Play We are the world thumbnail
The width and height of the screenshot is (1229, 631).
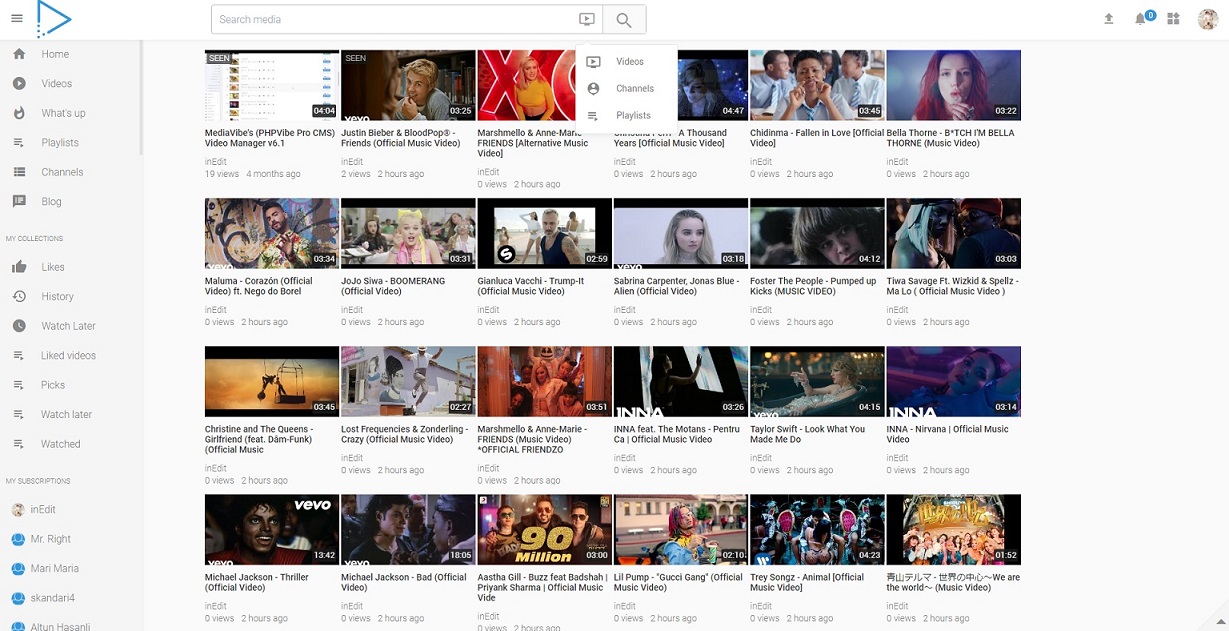tap(954, 529)
